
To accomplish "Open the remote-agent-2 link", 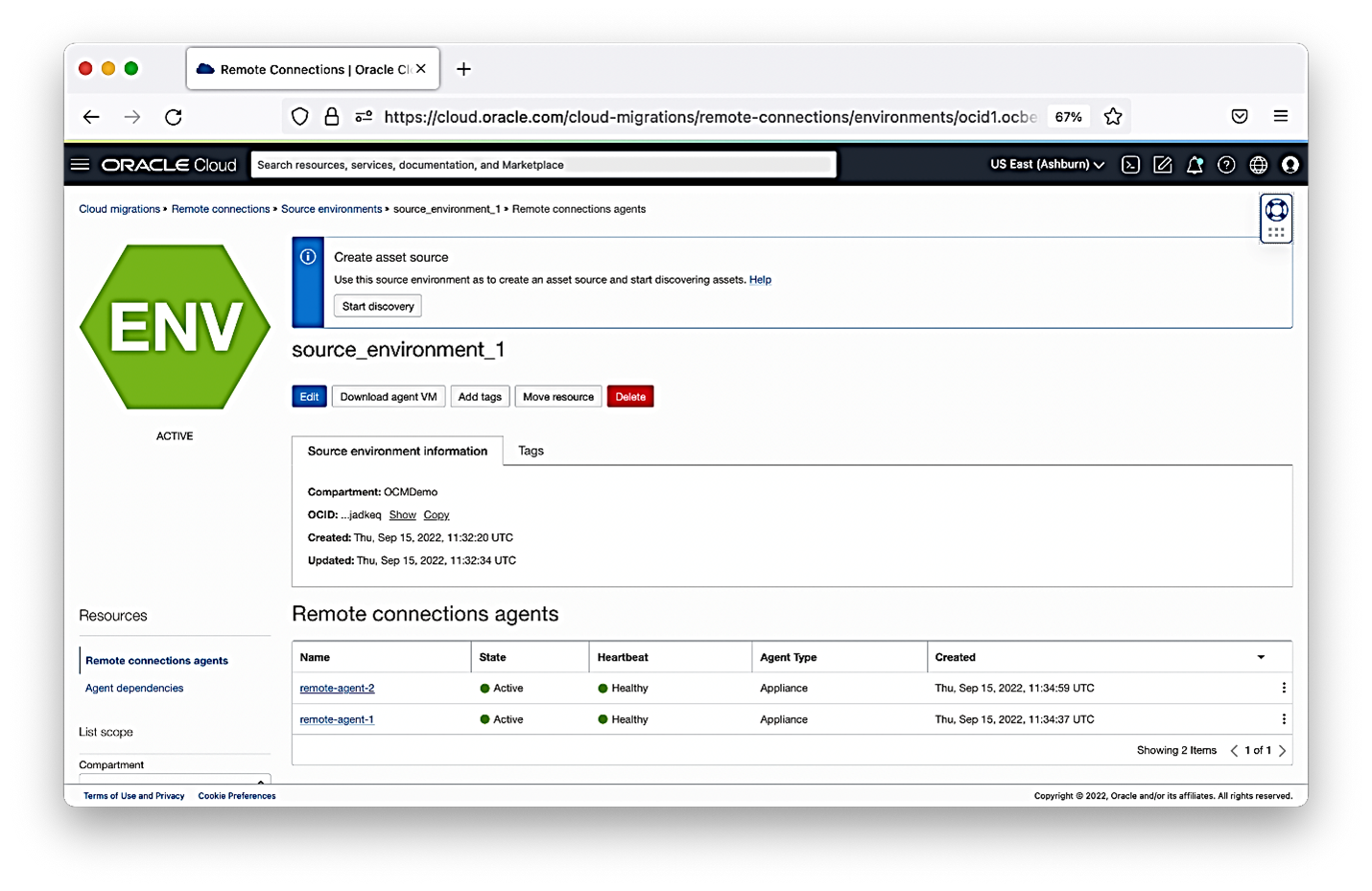I will click(337, 688).
